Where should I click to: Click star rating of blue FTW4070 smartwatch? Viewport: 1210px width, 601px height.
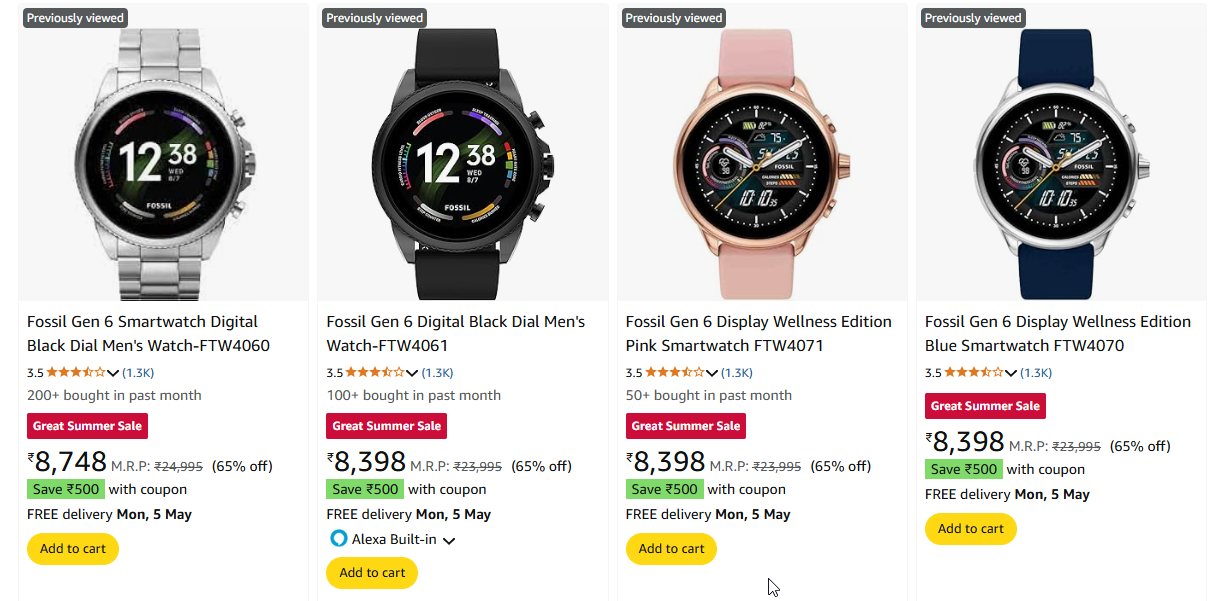[x=973, y=373]
